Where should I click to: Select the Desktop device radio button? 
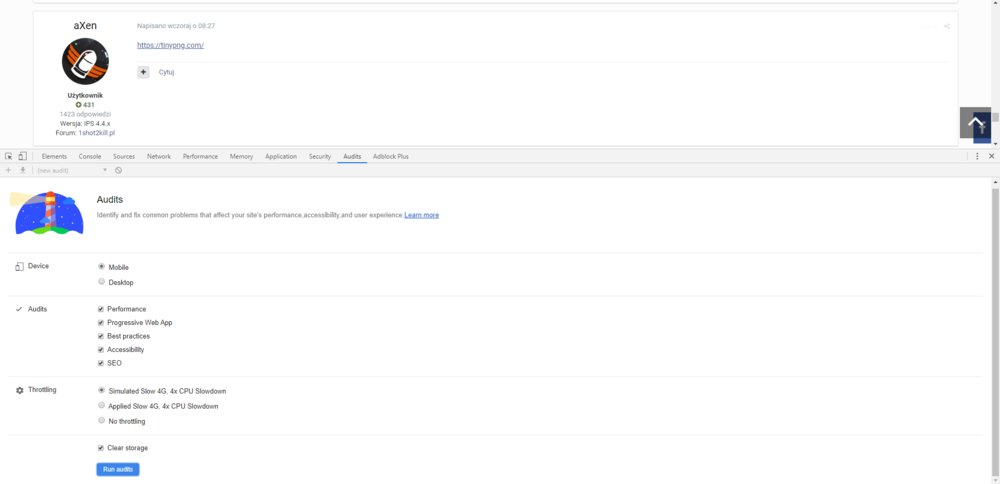(102, 282)
